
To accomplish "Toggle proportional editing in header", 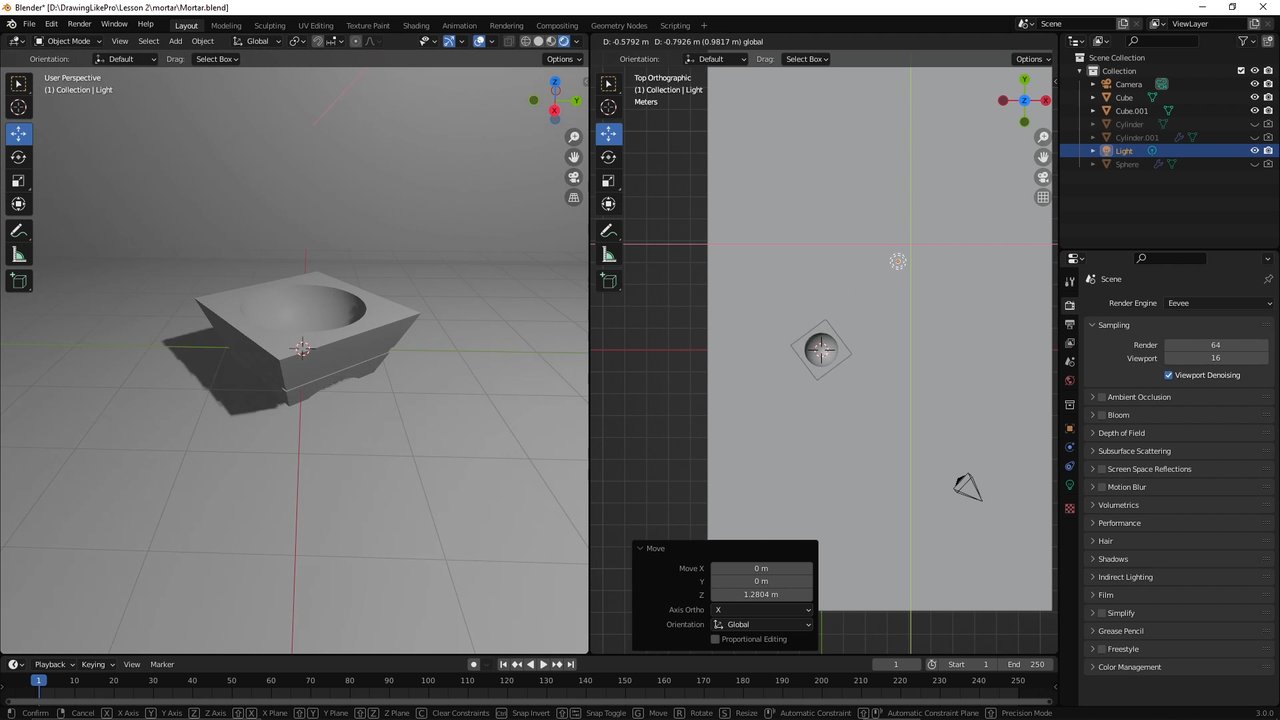I will 355,41.
